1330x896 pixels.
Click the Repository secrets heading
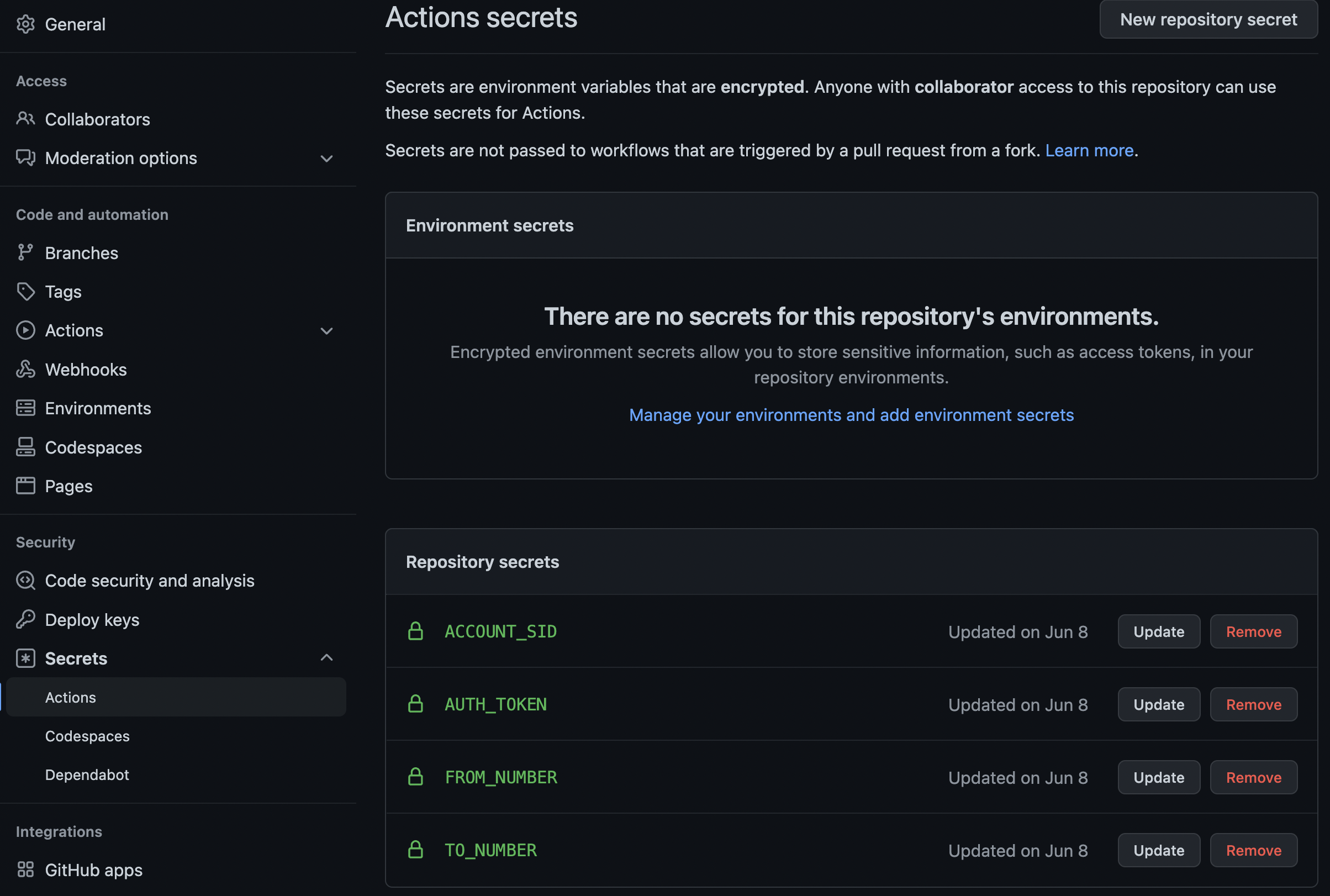pyautogui.click(x=482, y=562)
